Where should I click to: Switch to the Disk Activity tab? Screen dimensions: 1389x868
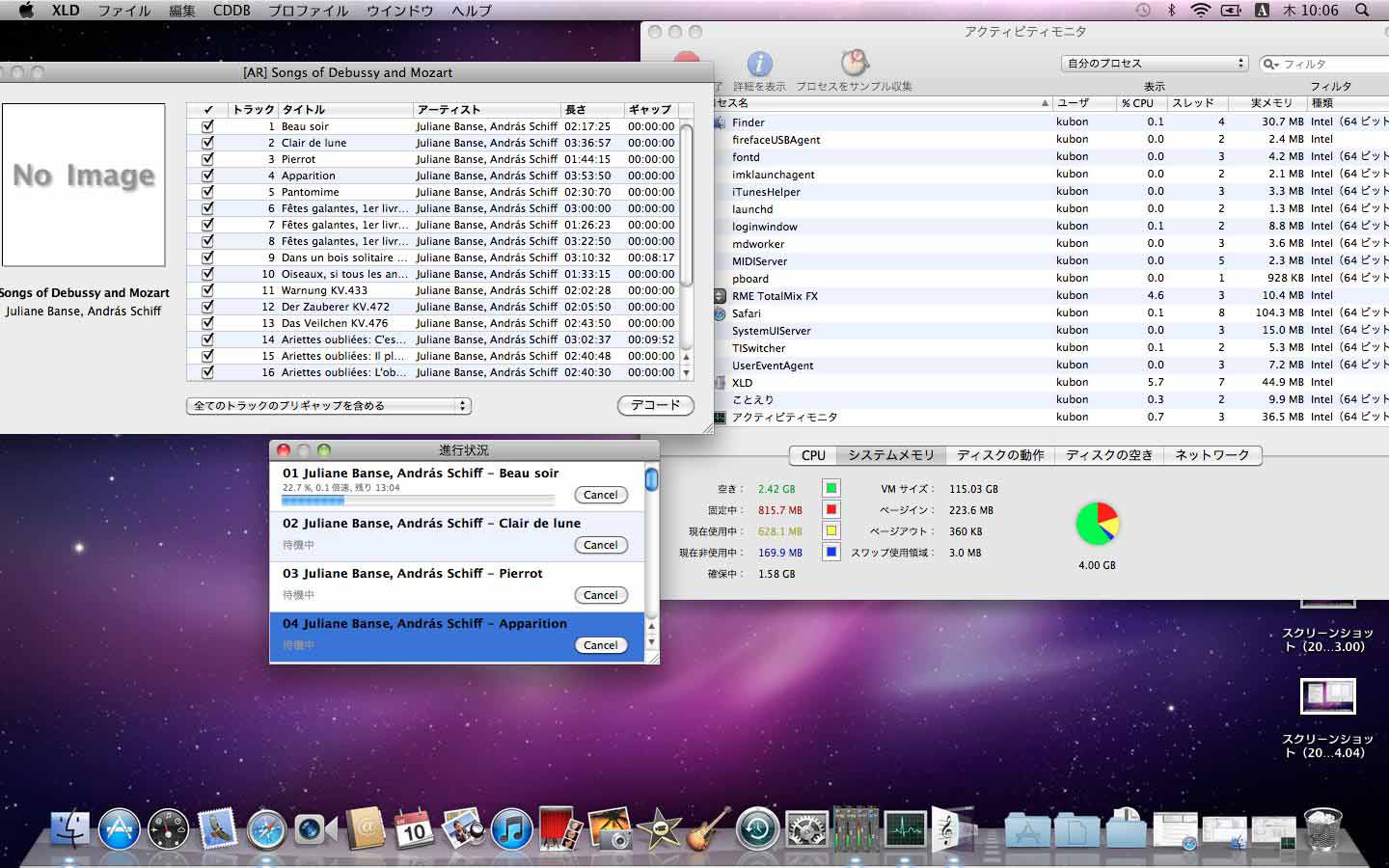click(x=1000, y=455)
